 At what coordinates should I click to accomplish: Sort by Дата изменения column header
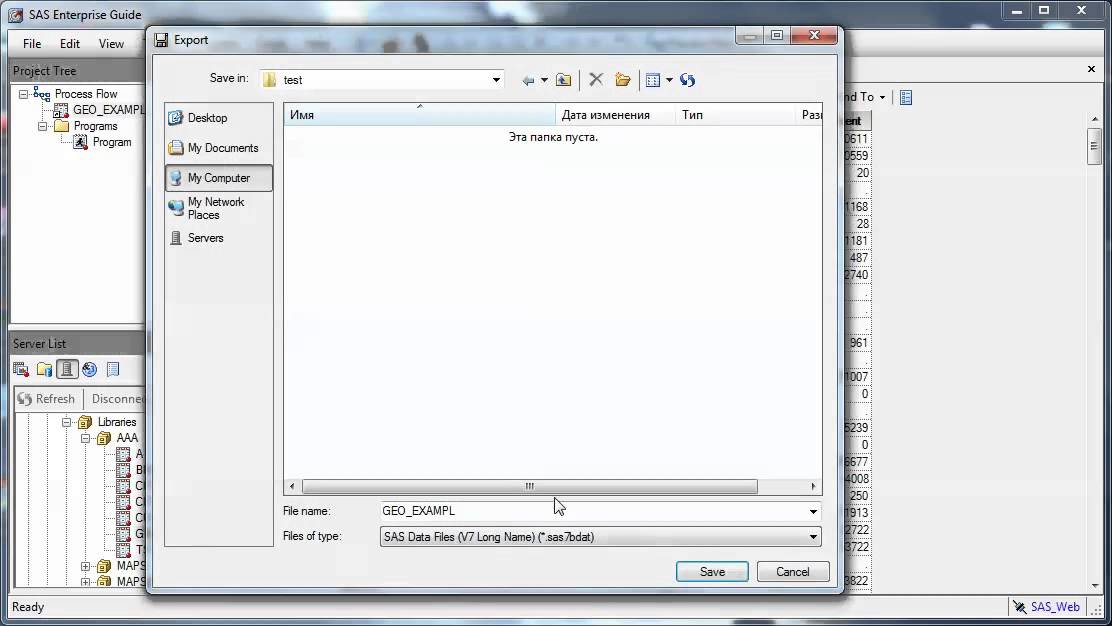coord(615,115)
